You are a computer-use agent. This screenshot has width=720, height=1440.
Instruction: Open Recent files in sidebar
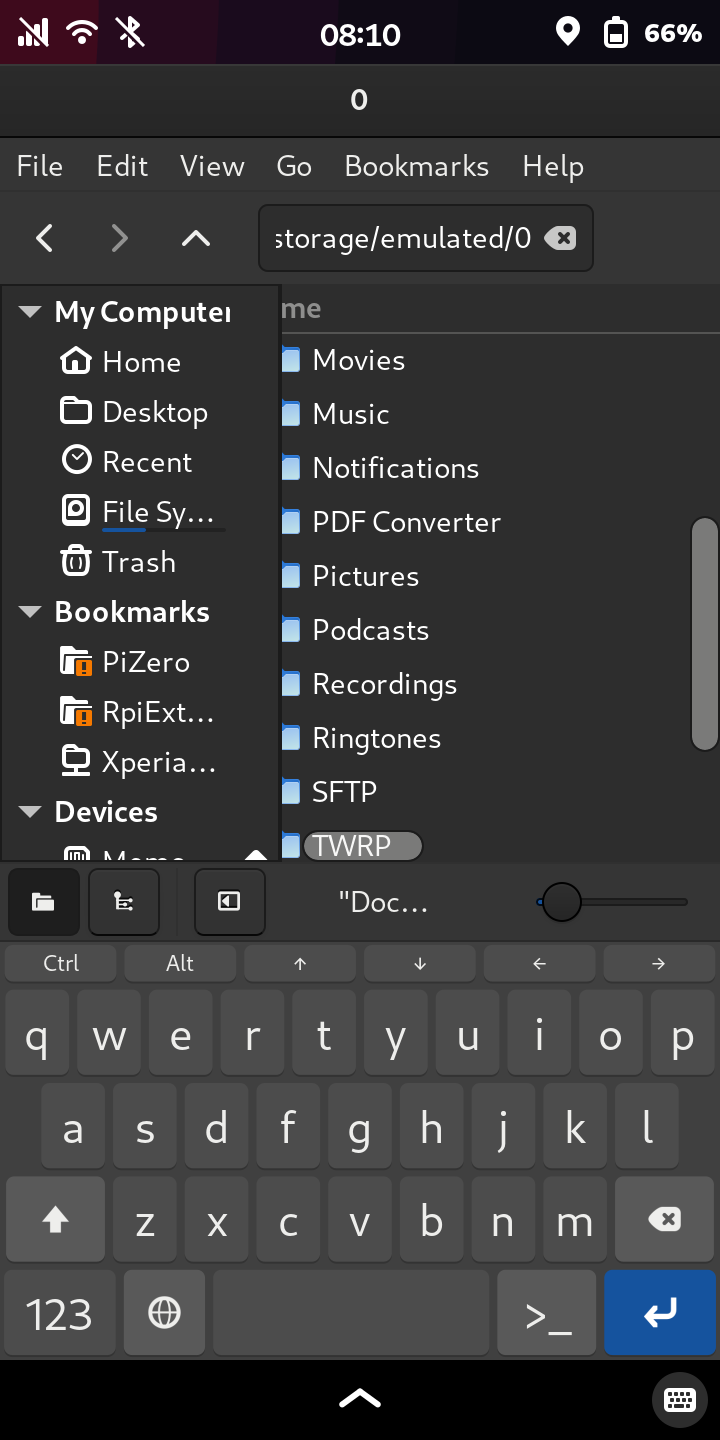(146, 462)
